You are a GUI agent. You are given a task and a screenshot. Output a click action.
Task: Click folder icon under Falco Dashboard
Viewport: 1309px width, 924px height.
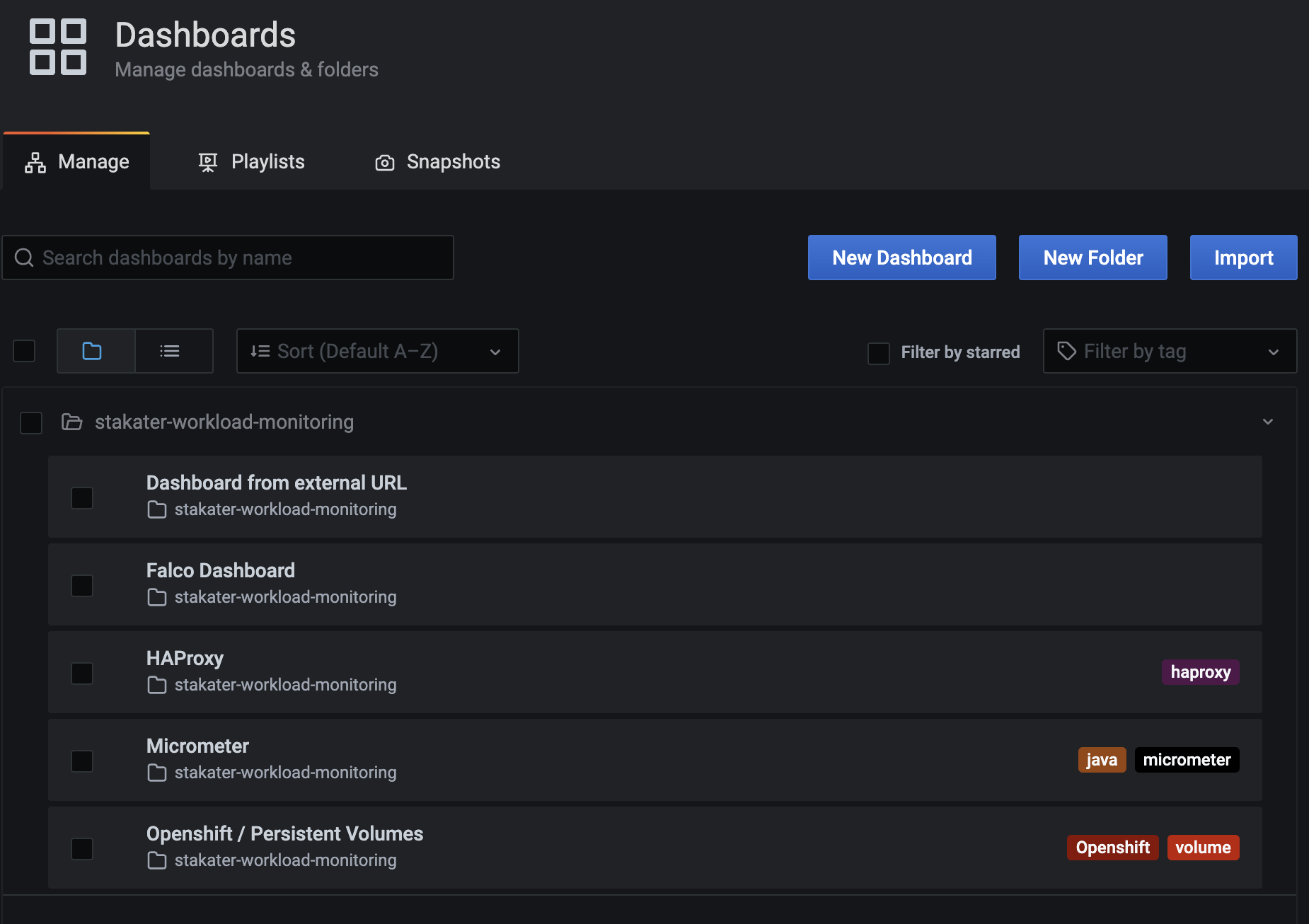156,597
